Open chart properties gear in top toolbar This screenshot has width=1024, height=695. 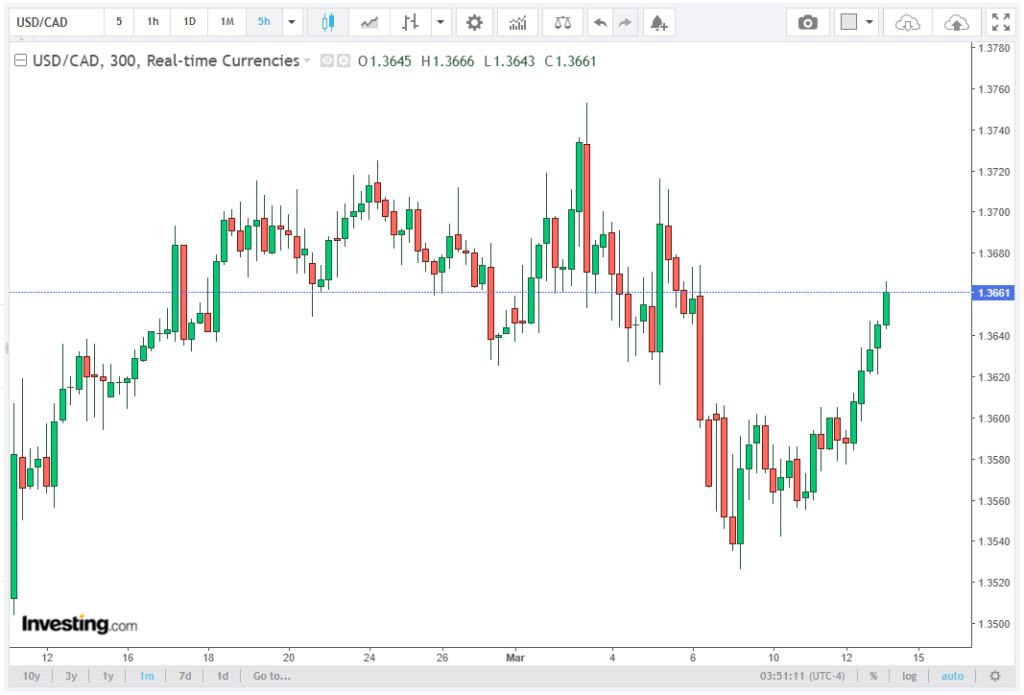pyautogui.click(x=474, y=22)
